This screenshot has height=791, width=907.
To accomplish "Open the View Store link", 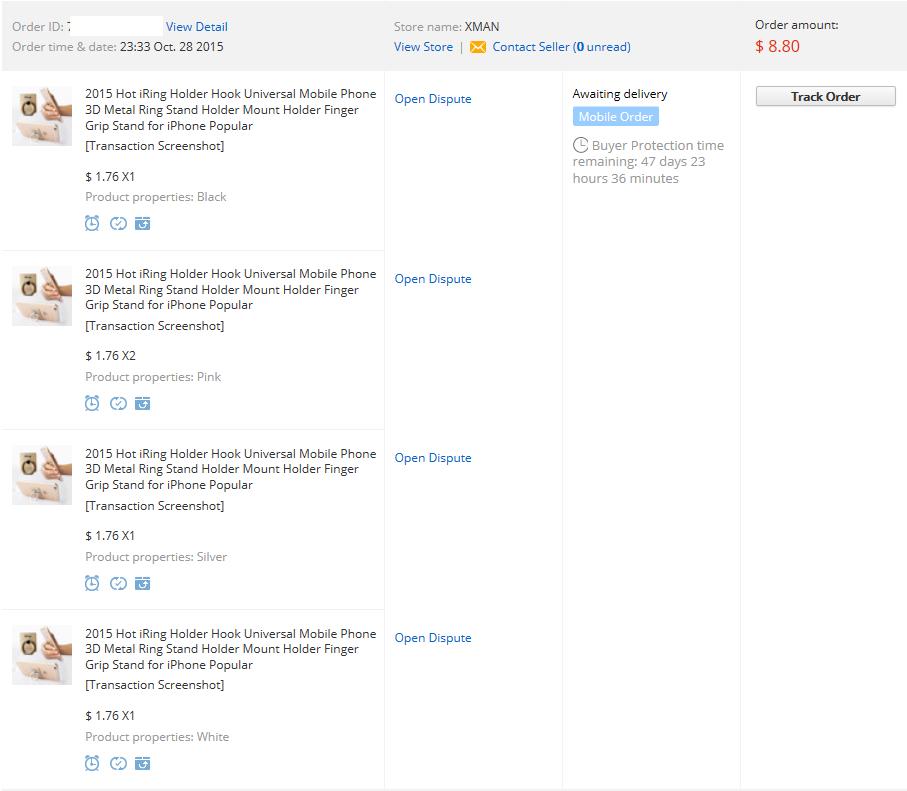I will (x=423, y=47).
